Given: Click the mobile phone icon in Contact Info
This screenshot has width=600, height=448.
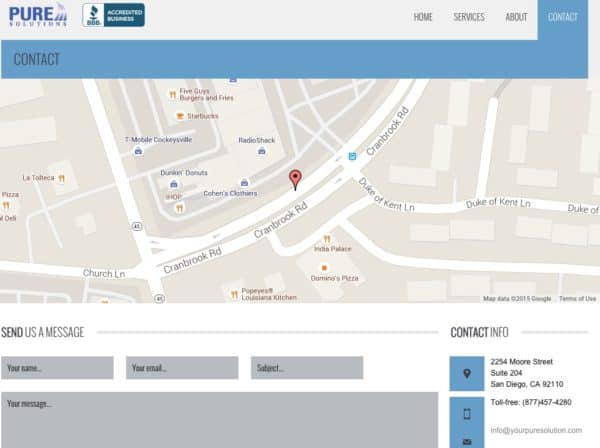Looking at the screenshot, I should [466, 412].
